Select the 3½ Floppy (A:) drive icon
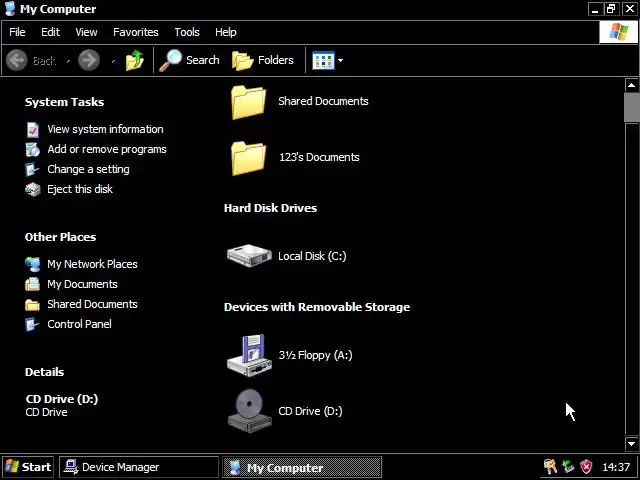 [x=249, y=355]
